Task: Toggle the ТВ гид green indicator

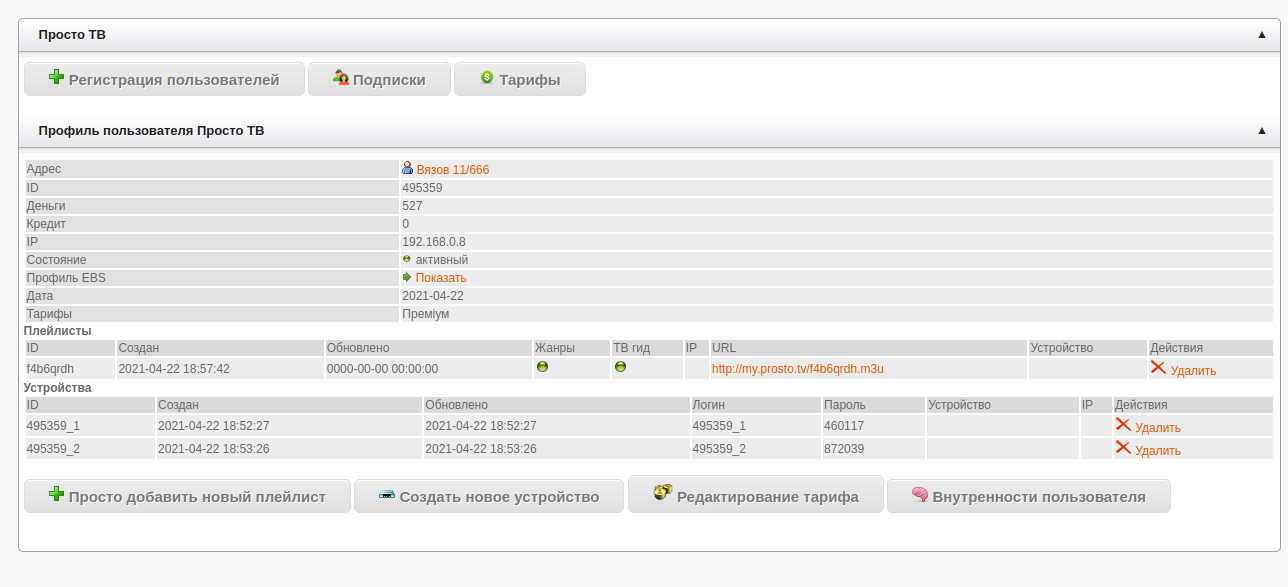Action: [x=620, y=367]
